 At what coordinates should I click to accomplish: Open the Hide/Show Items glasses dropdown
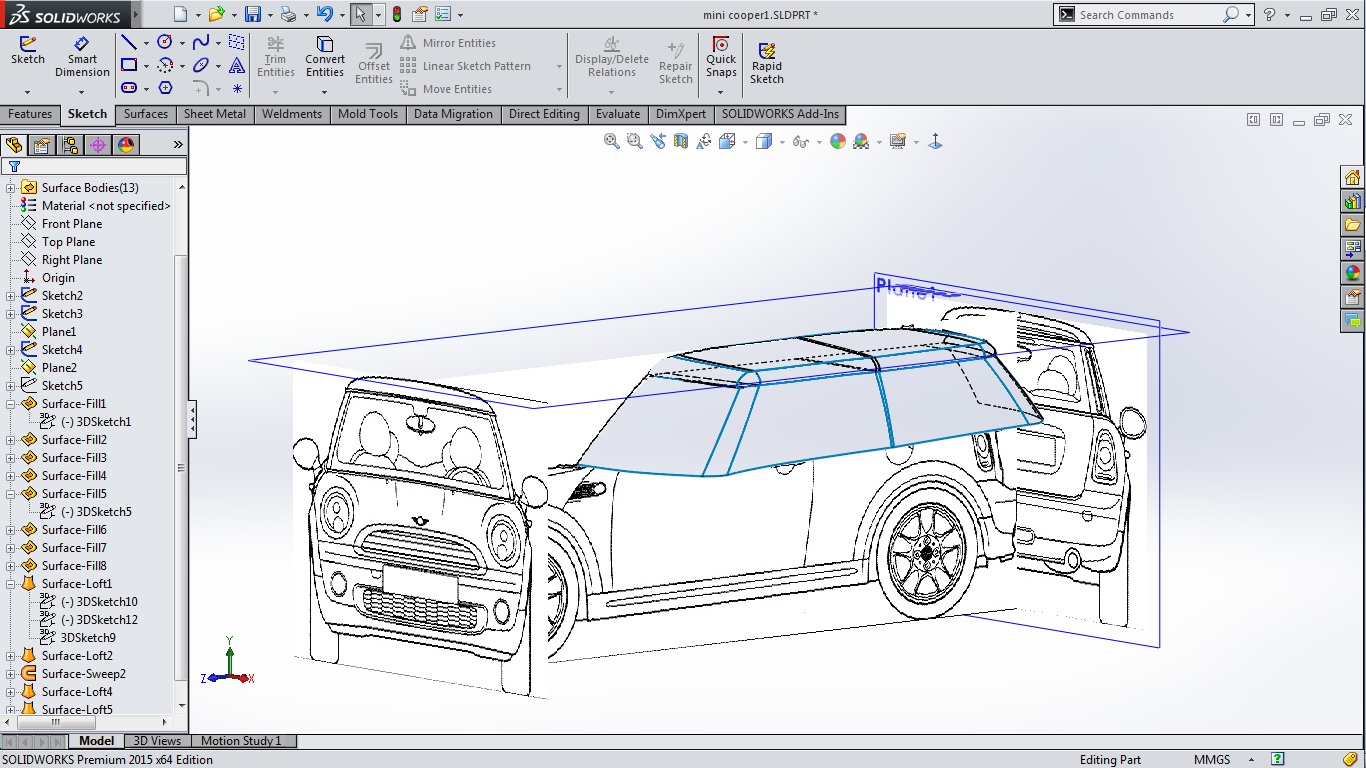click(x=818, y=142)
